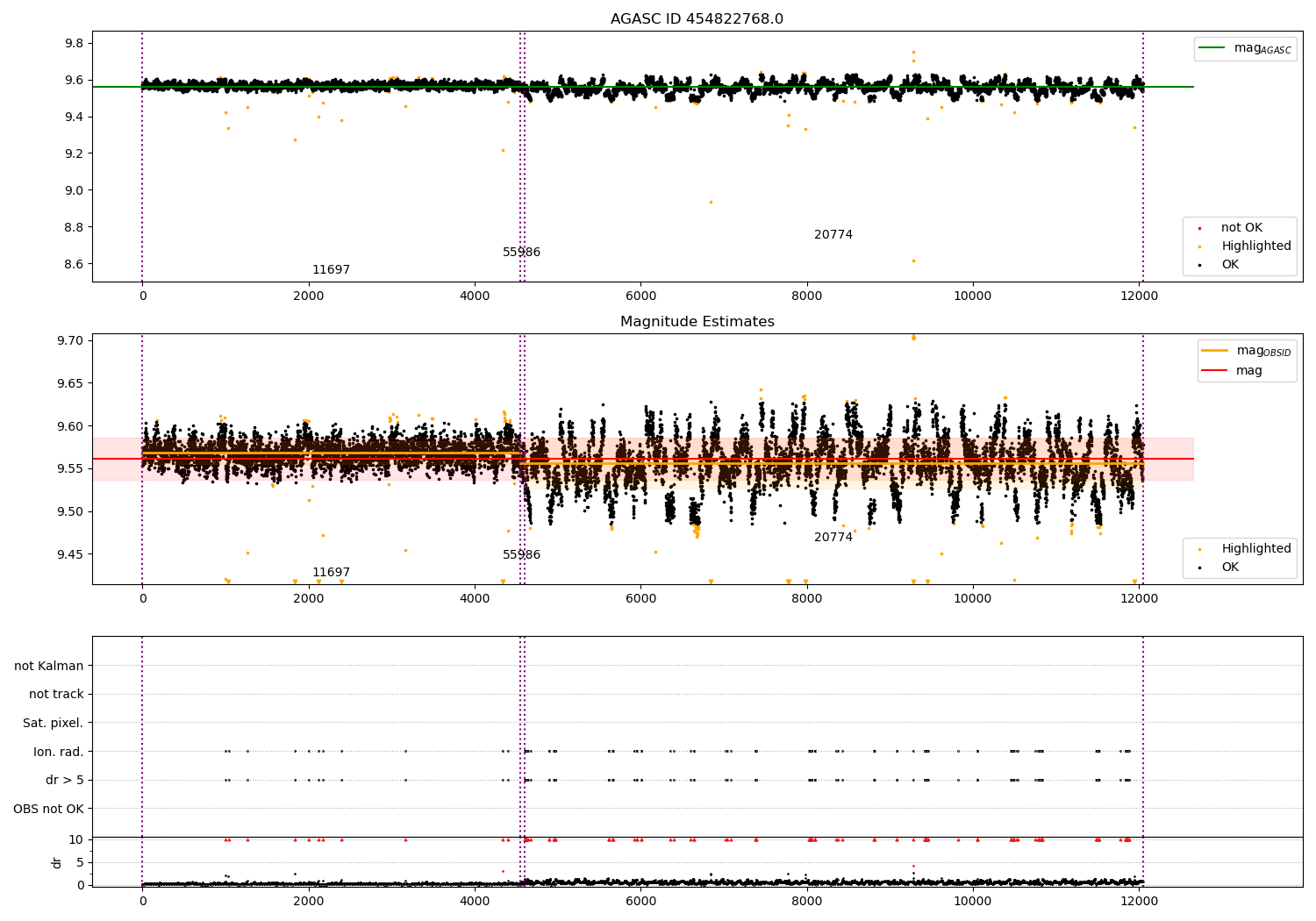Click the 'dr > 5' axis label
1316x921 pixels.
(65, 780)
